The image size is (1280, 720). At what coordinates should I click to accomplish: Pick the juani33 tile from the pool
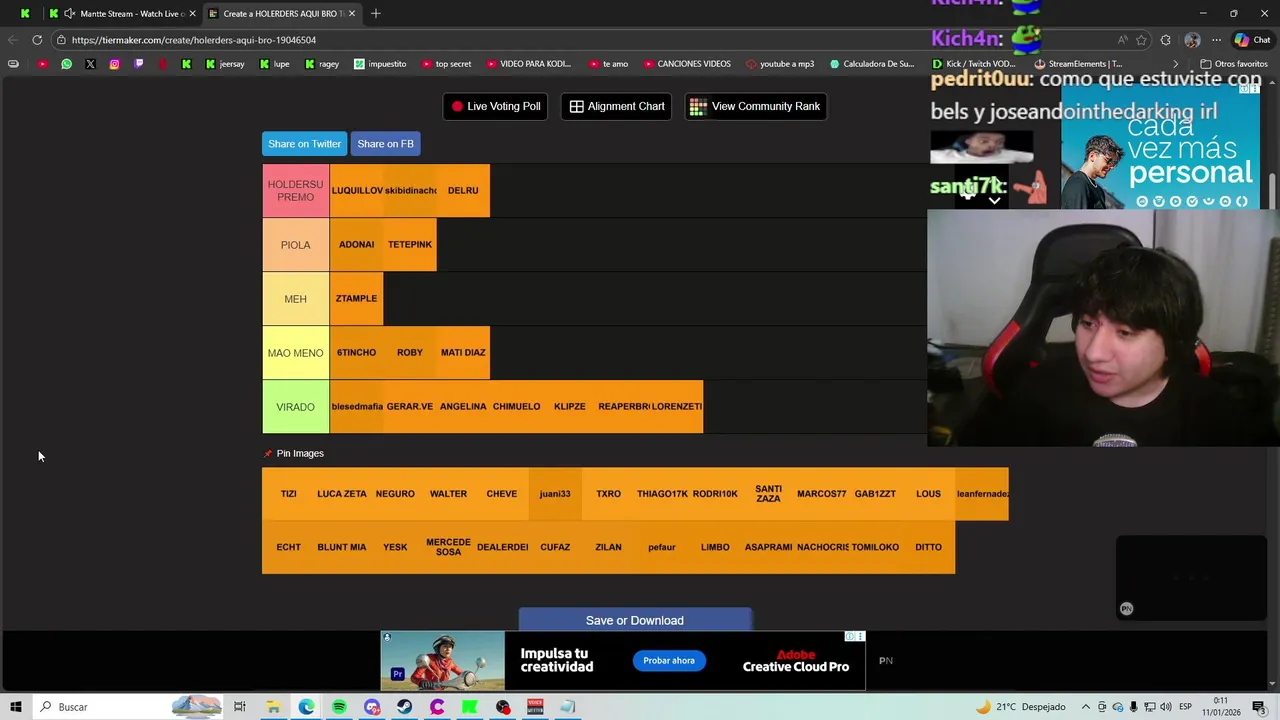pos(555,494)
